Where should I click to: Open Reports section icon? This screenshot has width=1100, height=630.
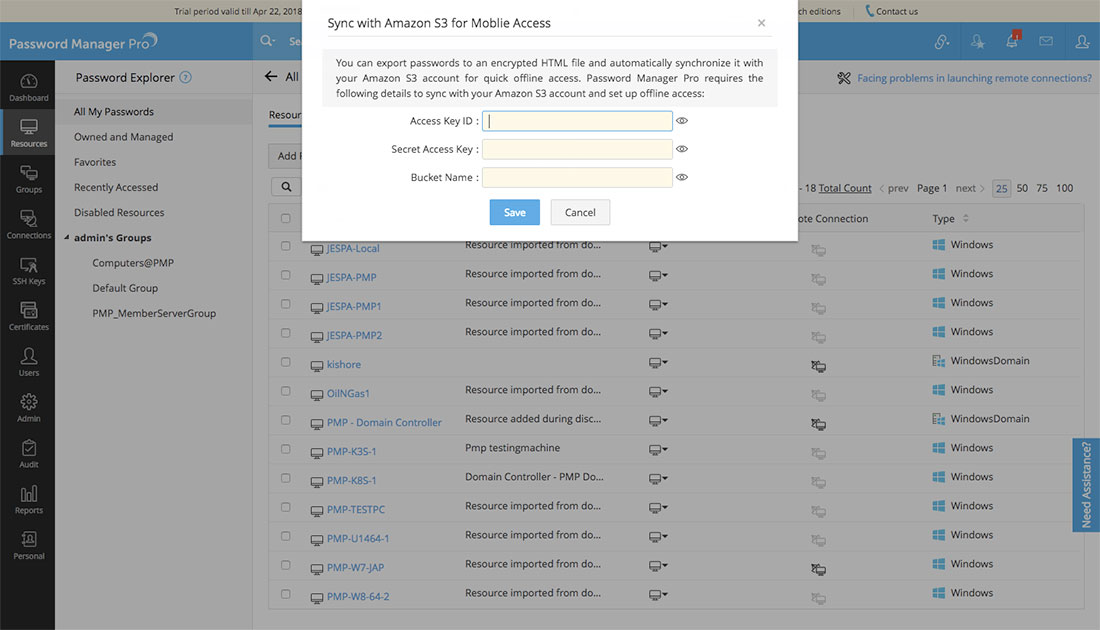click(28, 498)
